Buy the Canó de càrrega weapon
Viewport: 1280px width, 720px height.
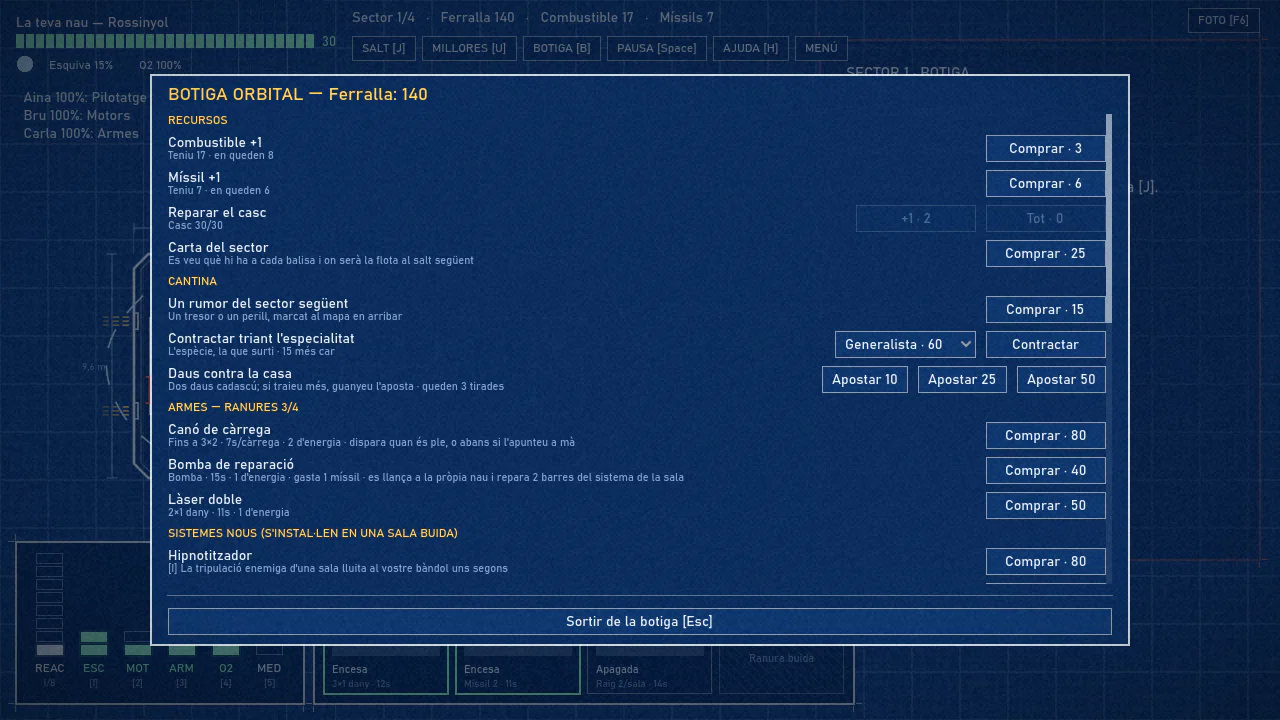click(1045, 435)
